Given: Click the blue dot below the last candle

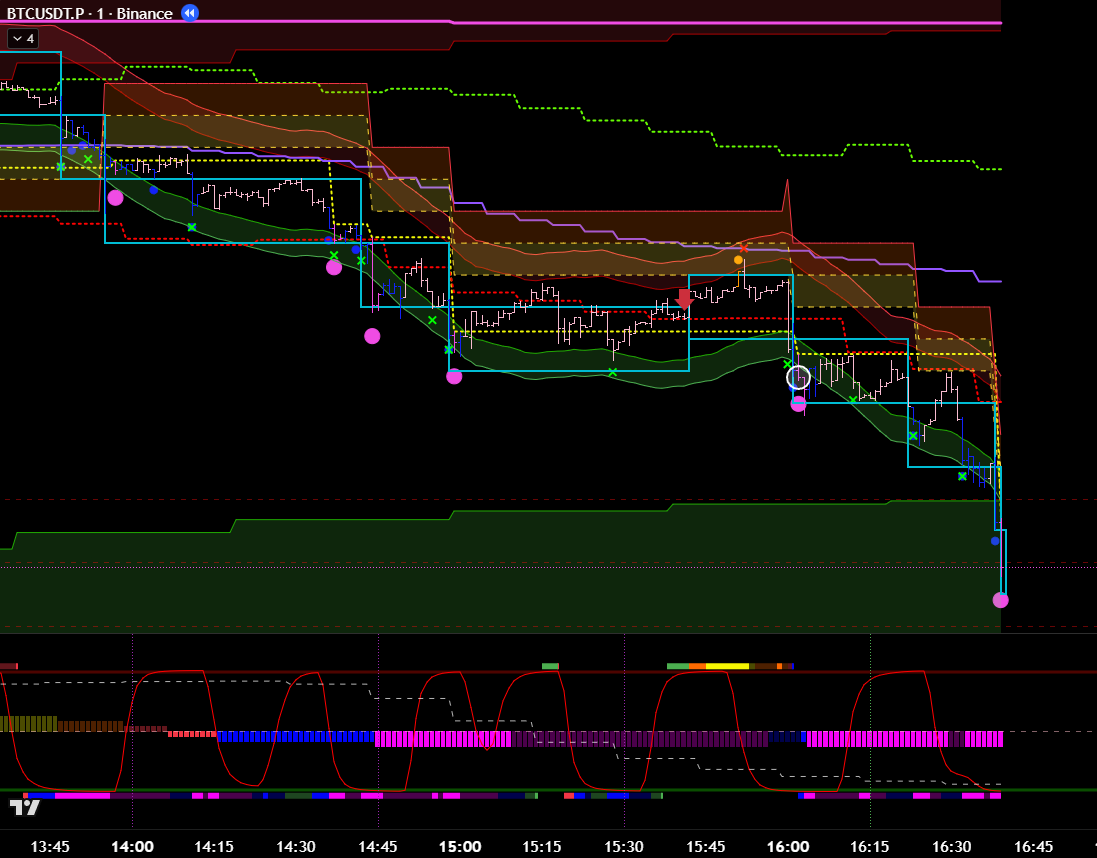Looking at the screenshot, I should pos(995,541).
